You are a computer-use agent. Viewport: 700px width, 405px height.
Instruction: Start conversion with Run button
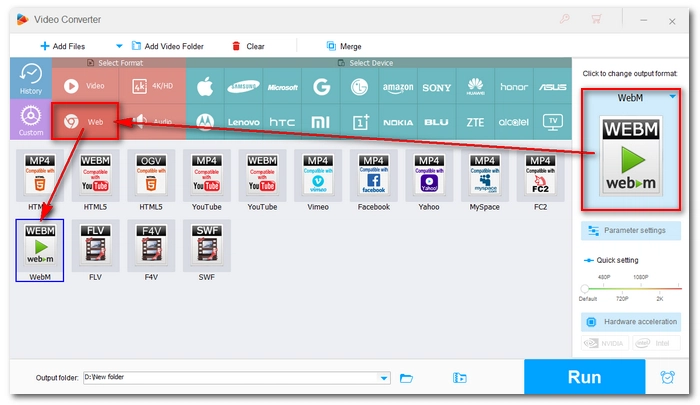[x=584, y=377]
